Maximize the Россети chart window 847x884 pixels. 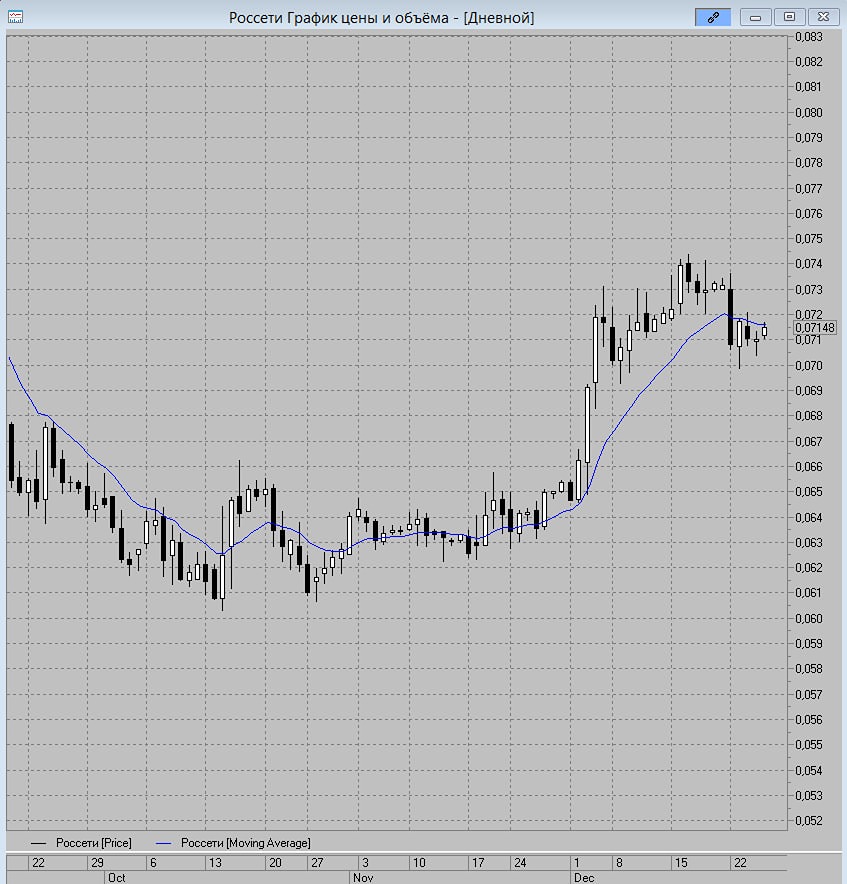789,17
